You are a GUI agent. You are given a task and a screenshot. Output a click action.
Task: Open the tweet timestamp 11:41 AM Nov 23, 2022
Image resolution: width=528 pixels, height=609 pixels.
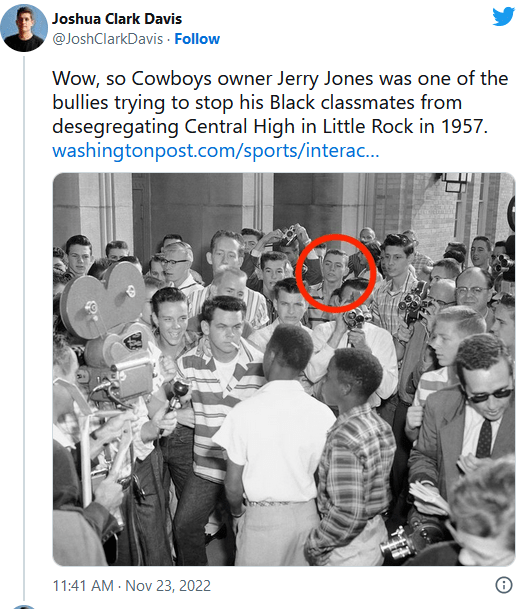132,585
